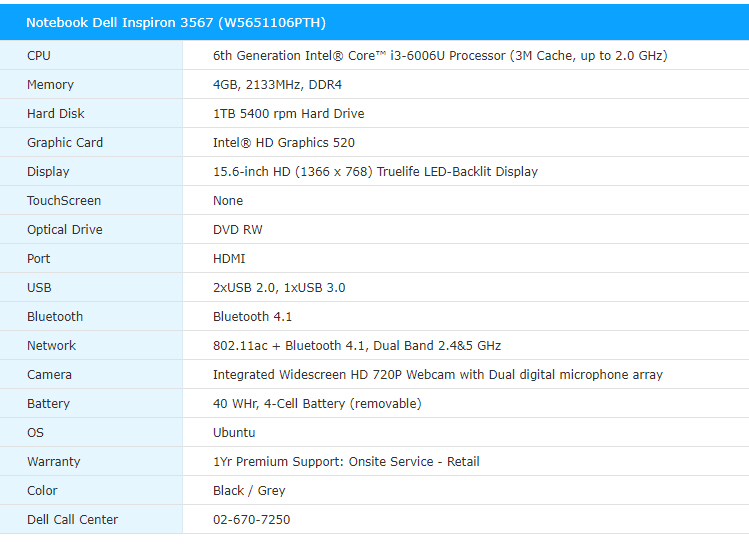The width and height of the screenshot is (749, 557).
Task: Click the 1Yr Premium Support warranty value
Action: (346, 462)
